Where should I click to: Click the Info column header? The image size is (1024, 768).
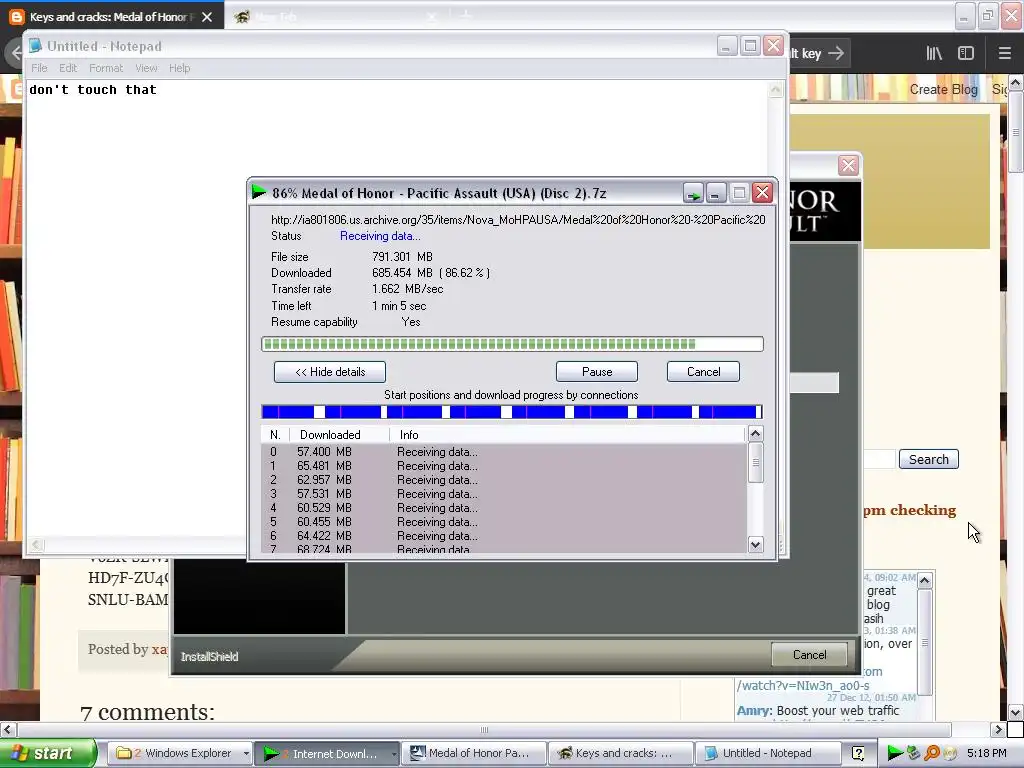point(567,435)
